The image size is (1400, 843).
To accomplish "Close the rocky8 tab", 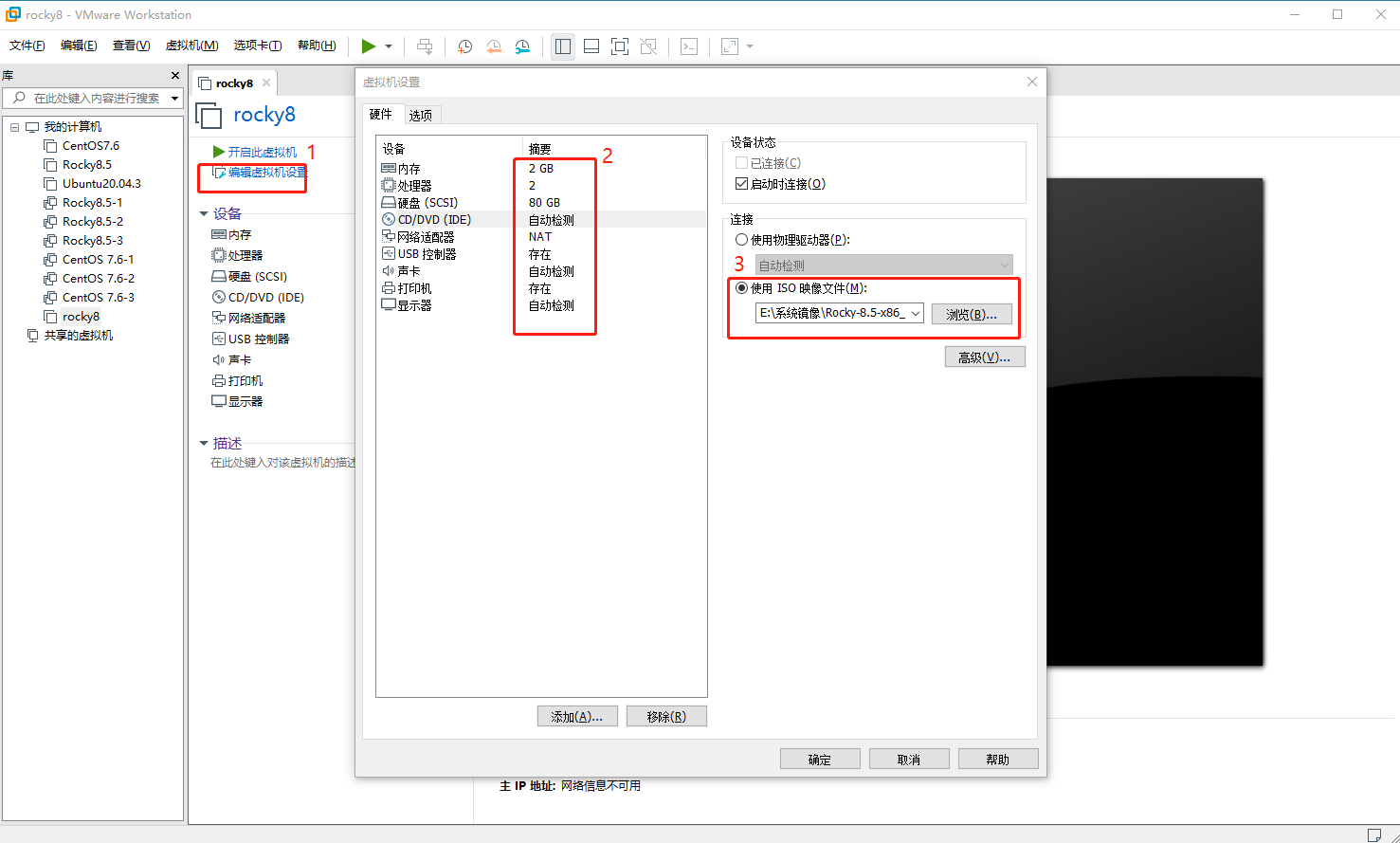I will (266, 82).
